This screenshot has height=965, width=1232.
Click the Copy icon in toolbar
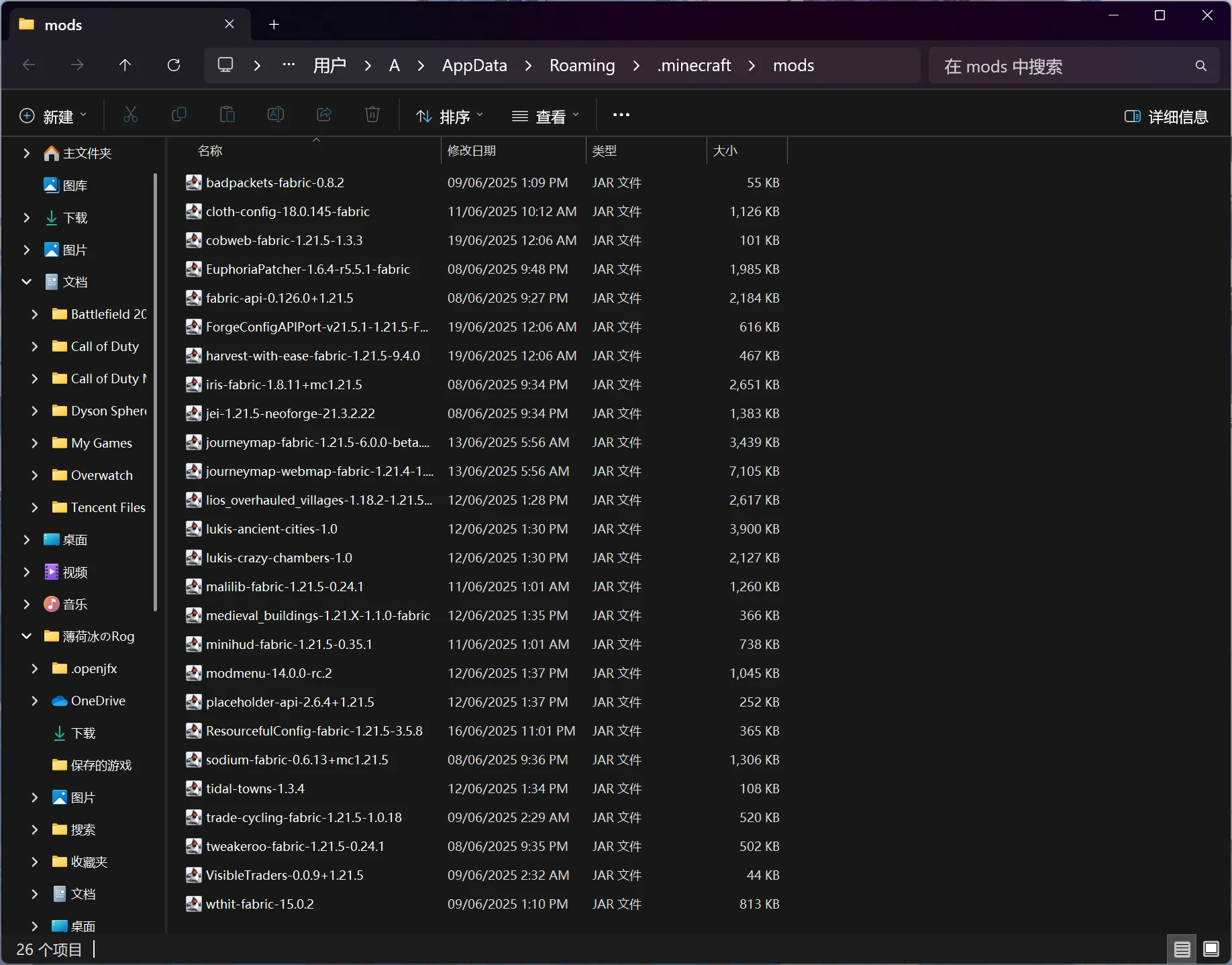click(x=179, y=115)
